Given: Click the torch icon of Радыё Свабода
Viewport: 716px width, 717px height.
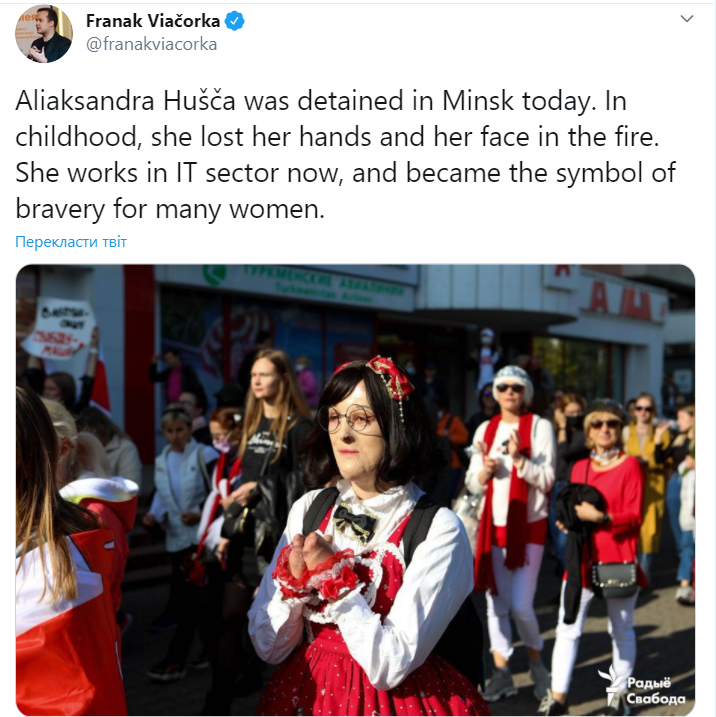Looking at the screenshot, I should click(611, 686).
